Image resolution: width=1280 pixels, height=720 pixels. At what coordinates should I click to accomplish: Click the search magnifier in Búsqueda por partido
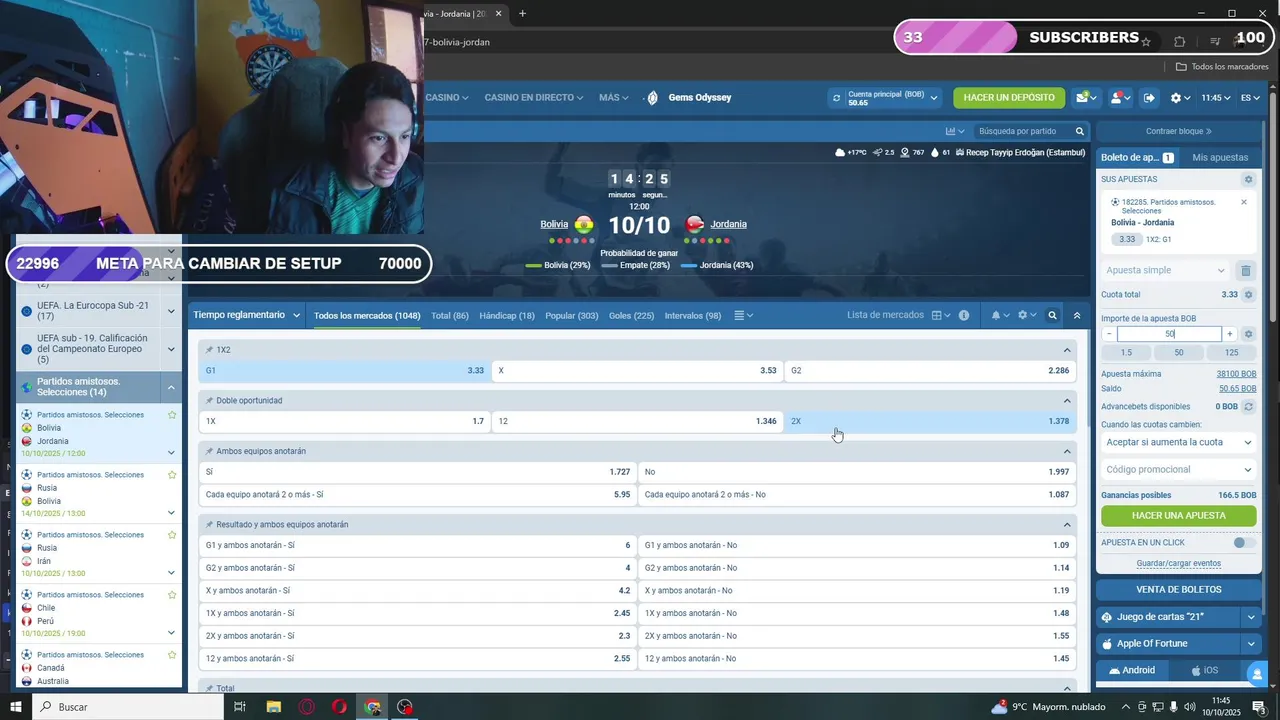point(1080,131)
